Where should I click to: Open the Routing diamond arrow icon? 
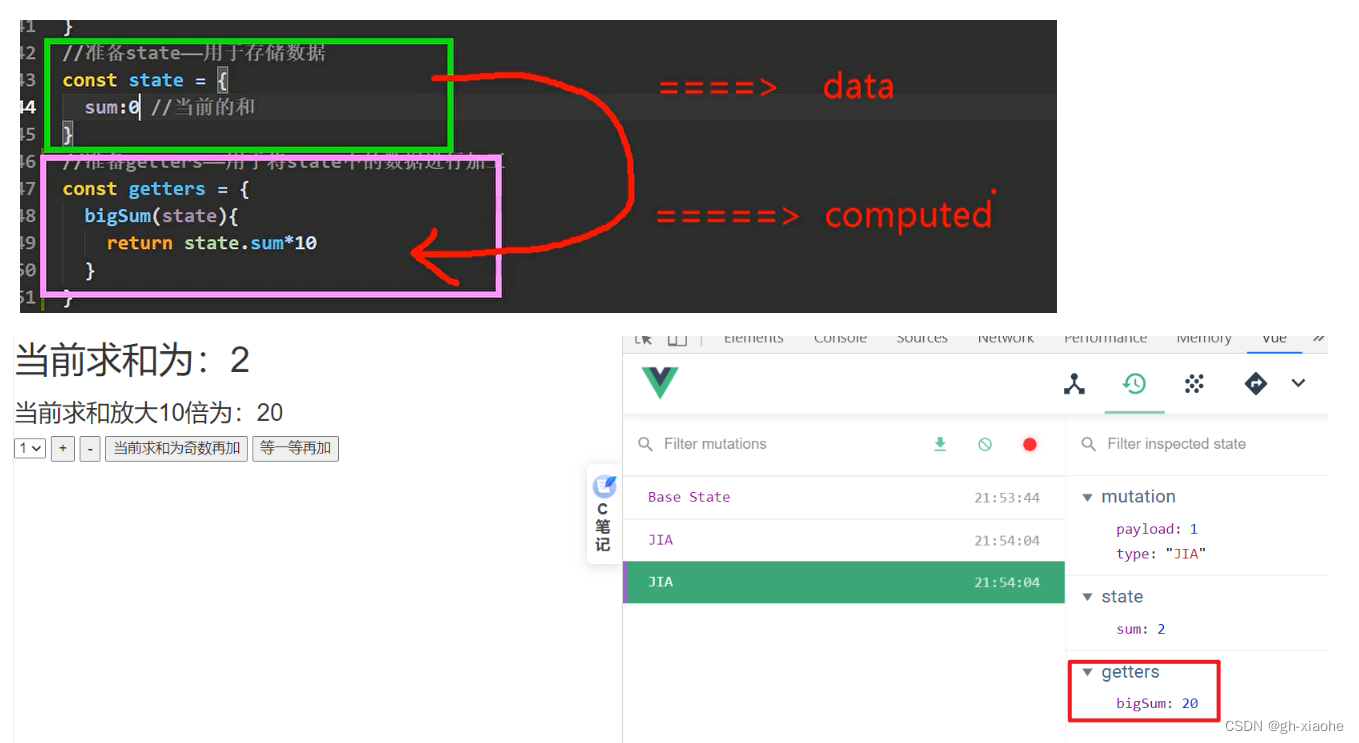[1255, 384]
